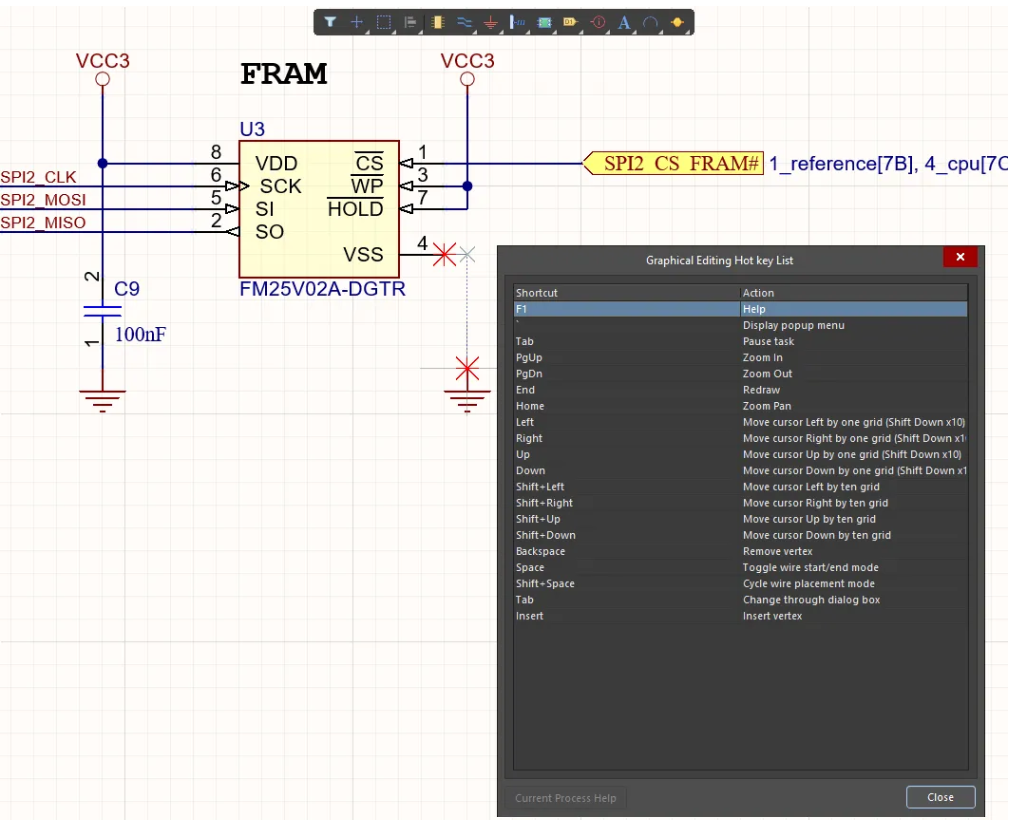Click the red cross at VSS pin 4
The image size is (1009, 820).
444,255
